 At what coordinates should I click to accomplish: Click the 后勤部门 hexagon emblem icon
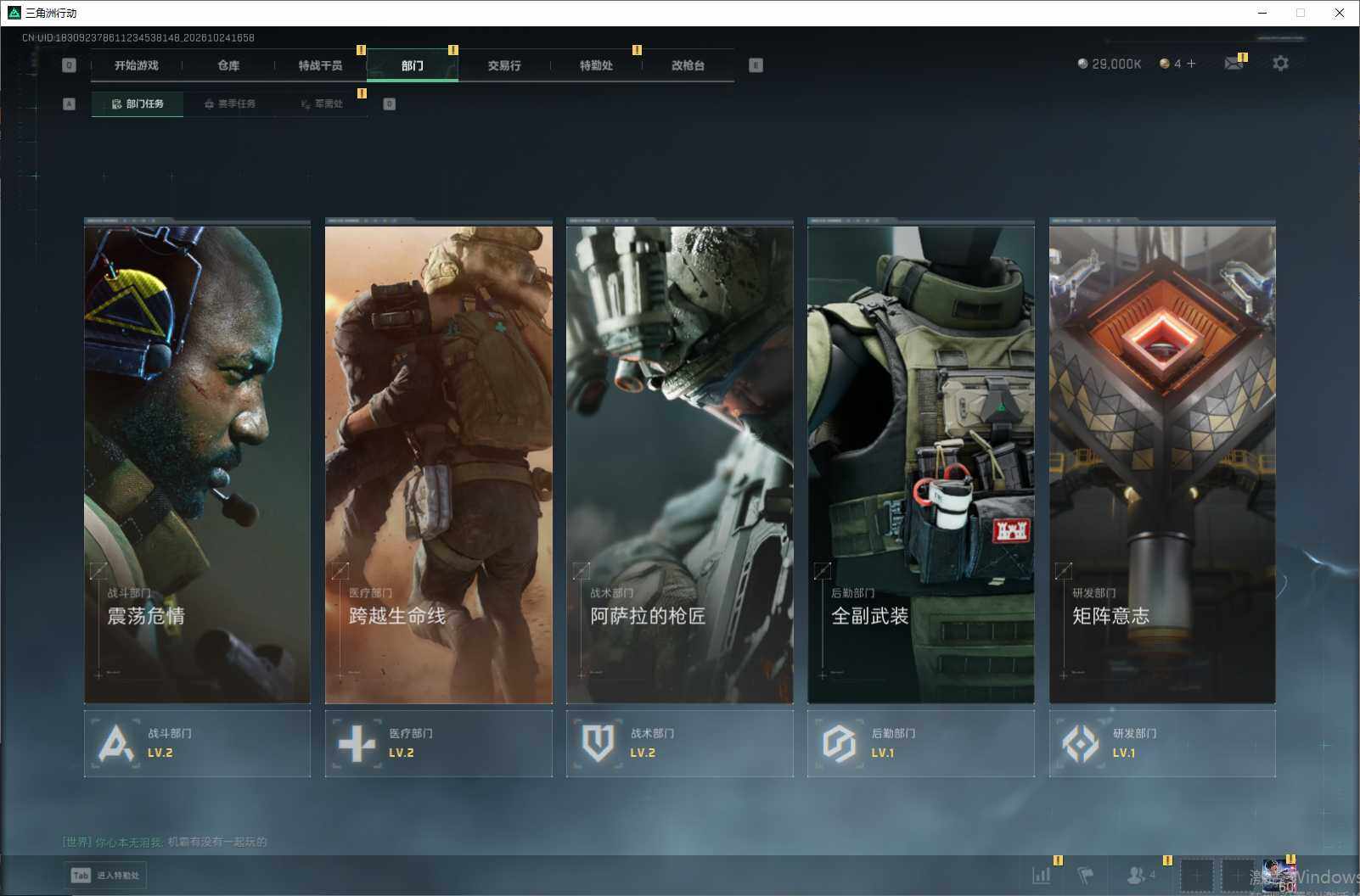click(x=839, y=743)
